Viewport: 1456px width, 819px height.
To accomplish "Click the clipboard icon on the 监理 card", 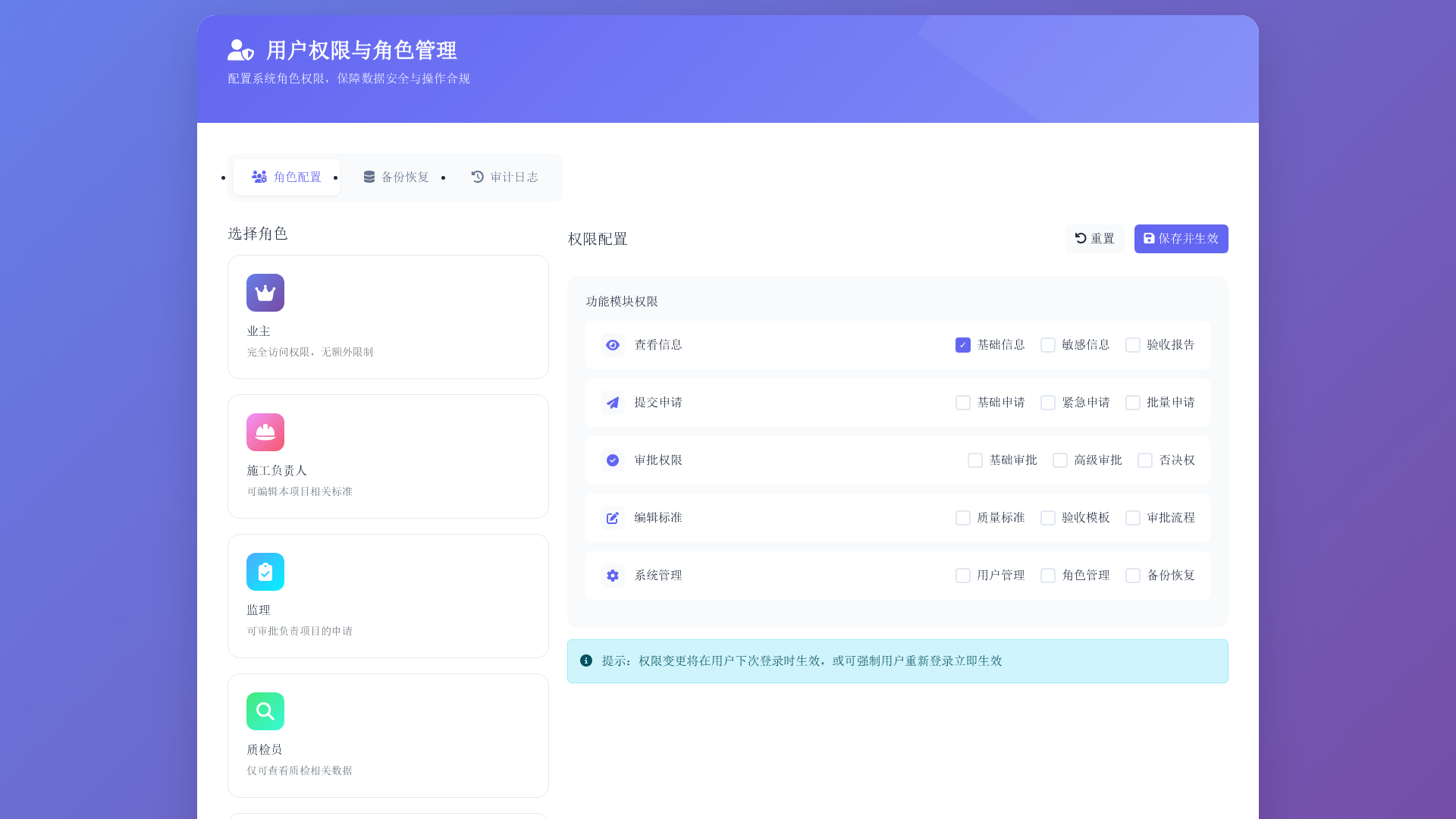I will coord(265,572).
